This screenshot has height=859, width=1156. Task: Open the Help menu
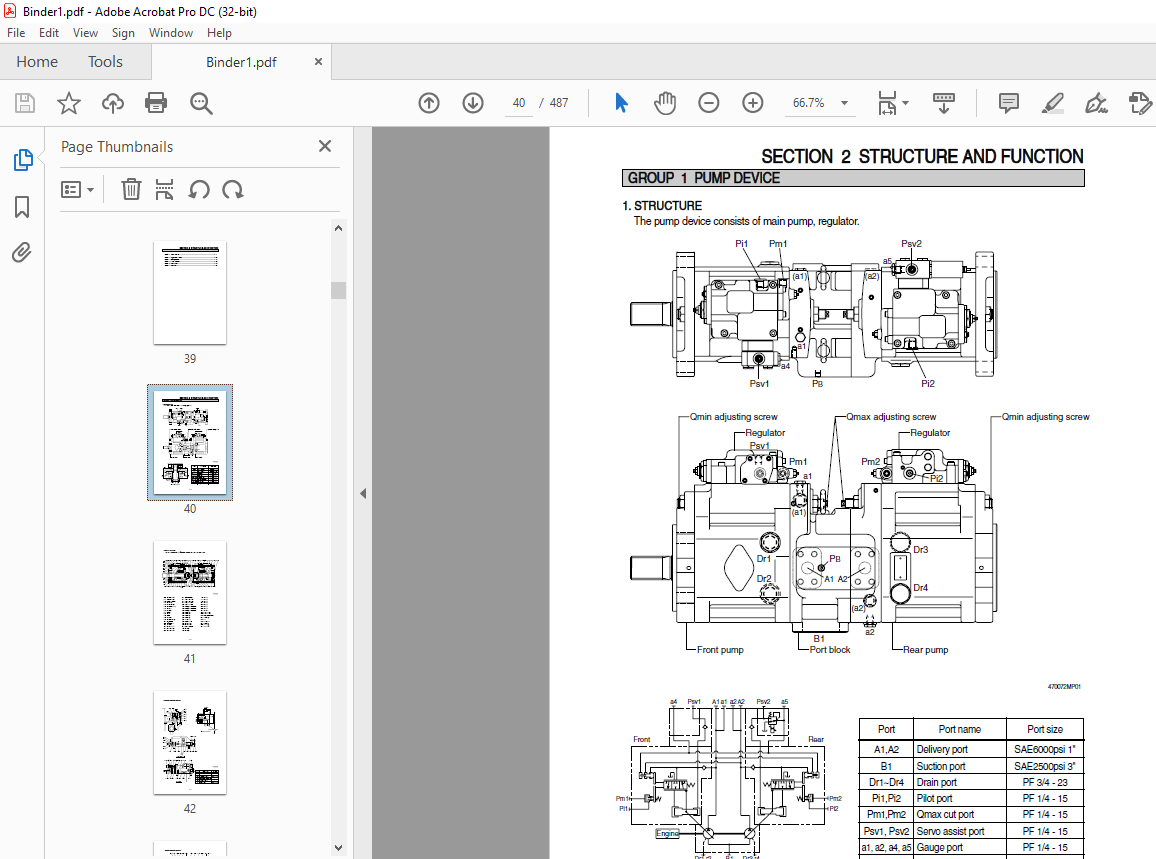(219, 33)
